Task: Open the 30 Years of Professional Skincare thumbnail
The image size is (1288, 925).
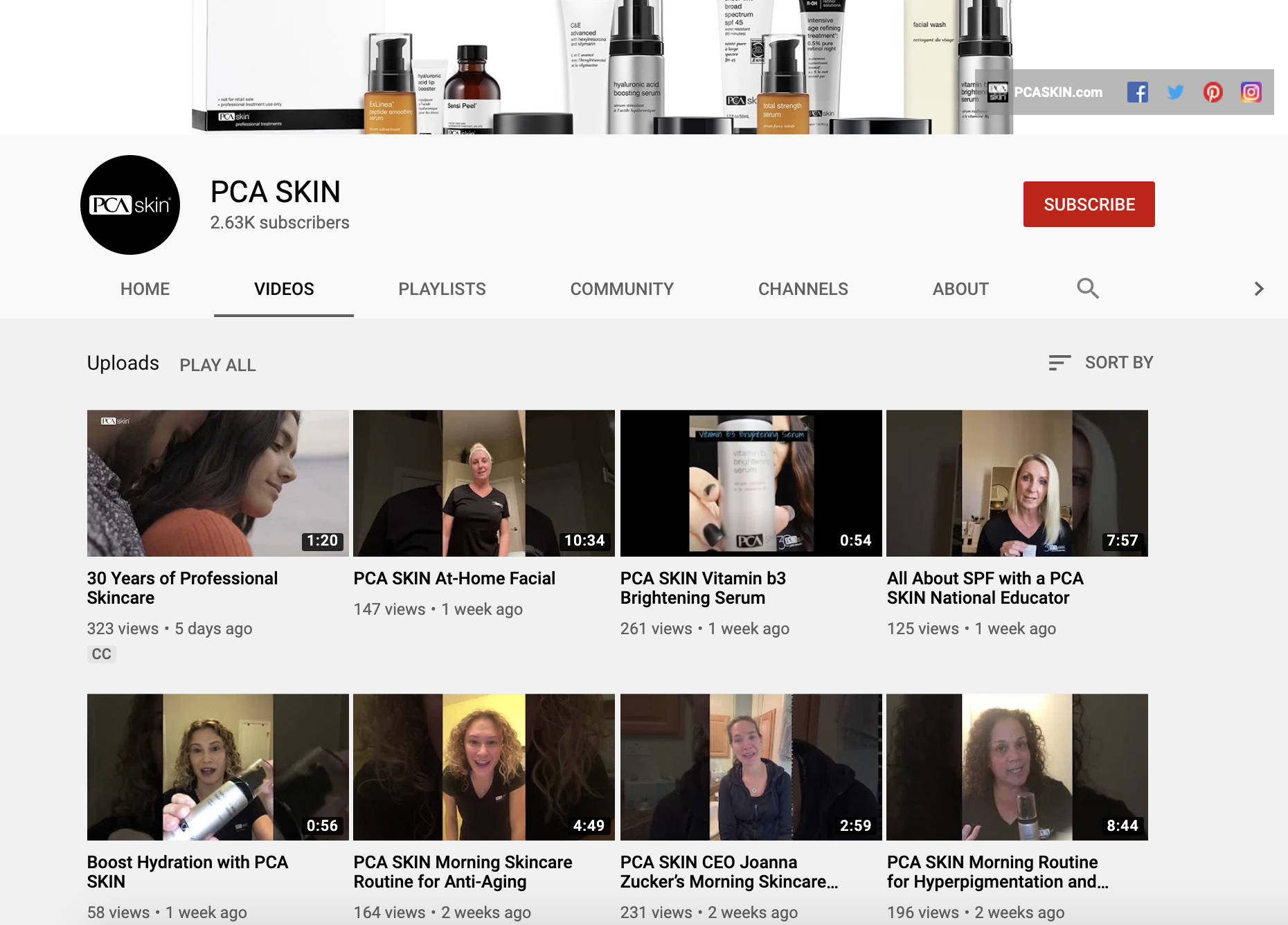Action: coord(218,483)
